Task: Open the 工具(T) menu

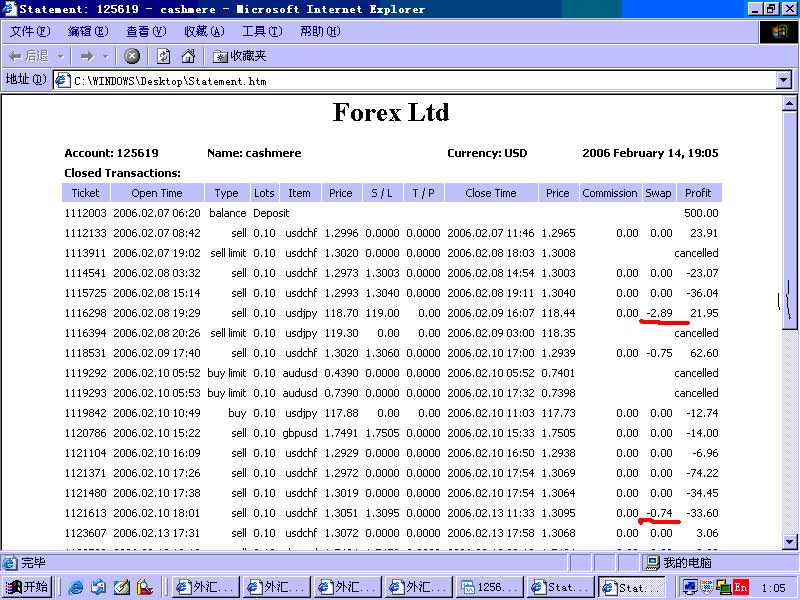Action: [x=262, y=32]
